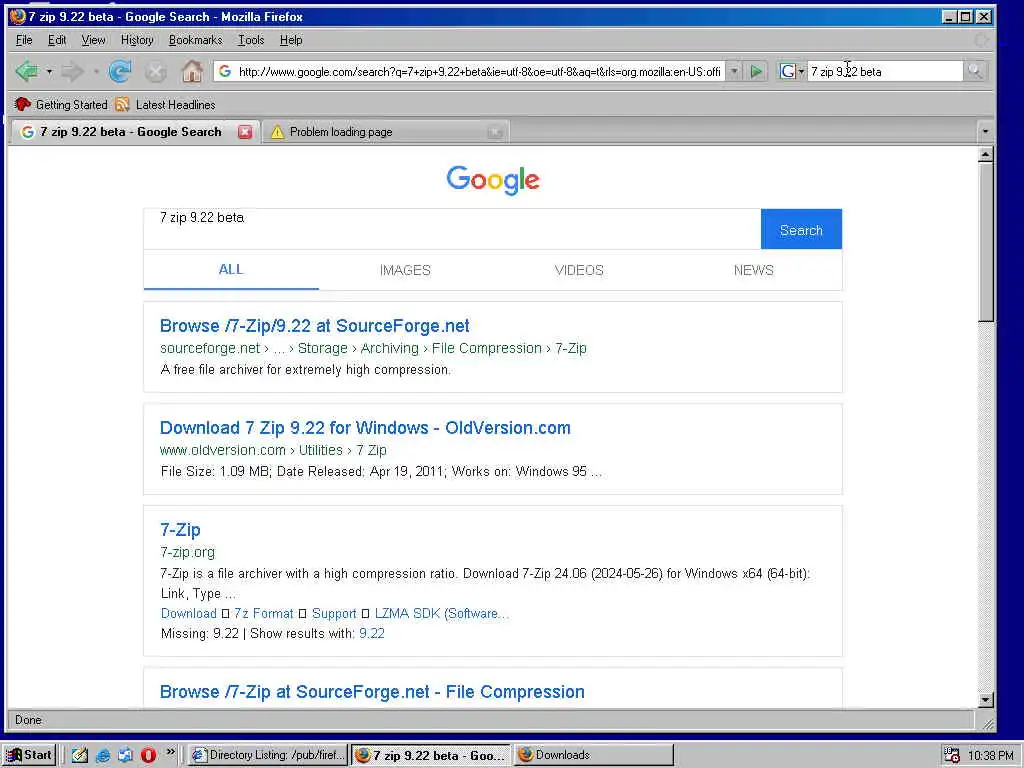Click the clock showing 10:38 PM
Screen dimensions: 1024x768
(x=991, y=756)
